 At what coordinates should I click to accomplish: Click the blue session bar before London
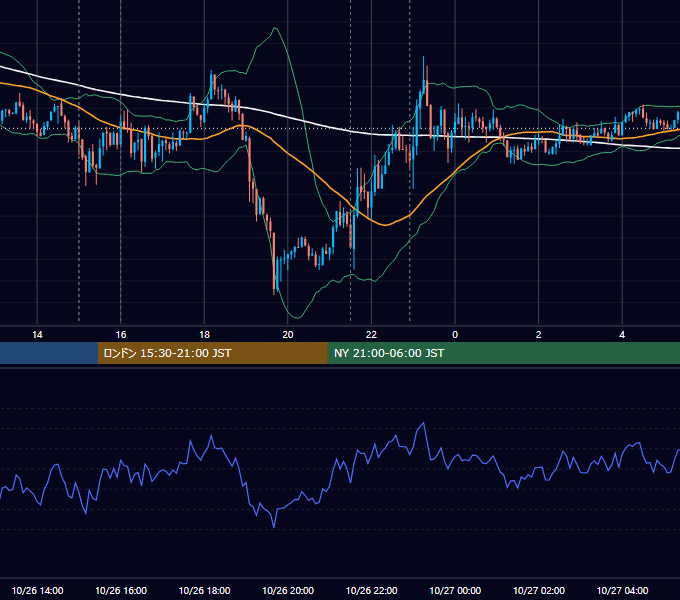coord(49,353)
